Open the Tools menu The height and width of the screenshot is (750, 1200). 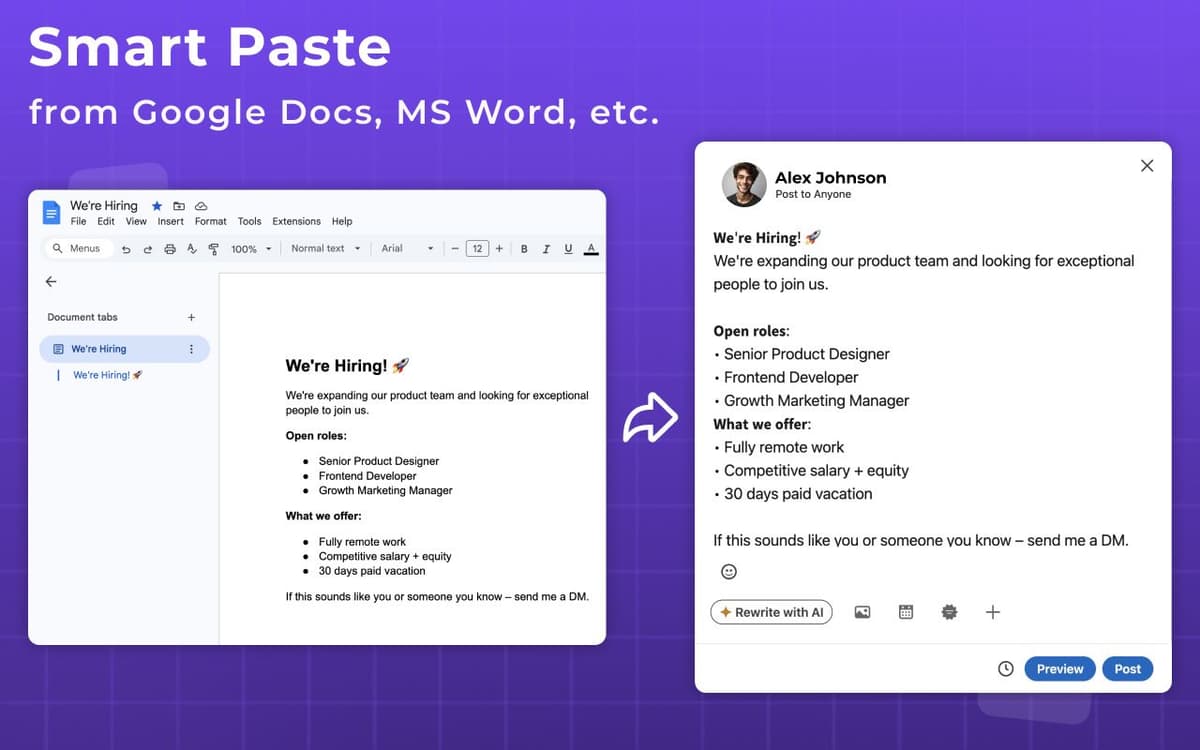250,221
